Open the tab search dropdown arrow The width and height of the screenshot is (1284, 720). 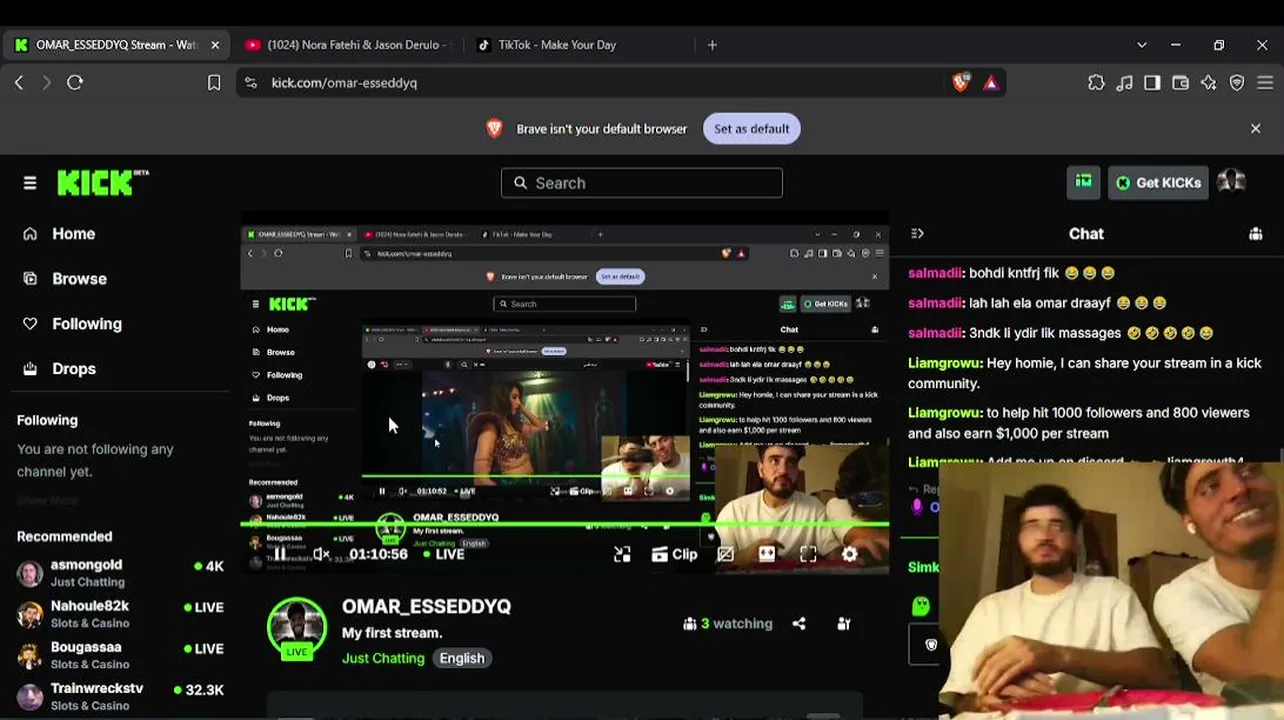point(1142,45)
